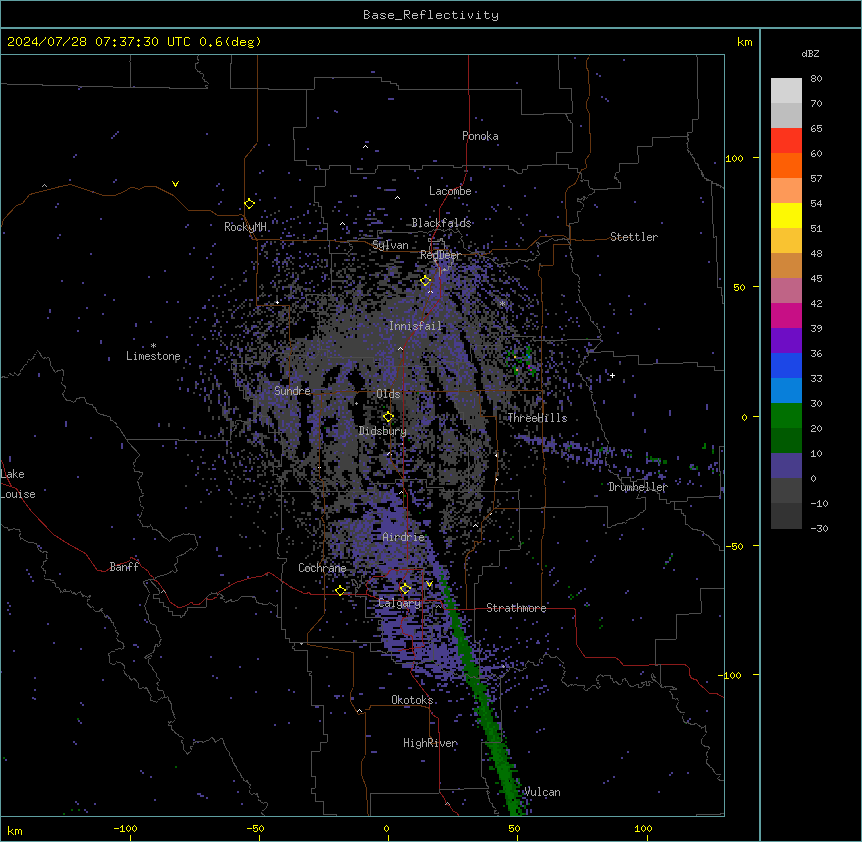Click the Calgary city label
Viewport: 862px width, 842px height.
tap(400, 603)
